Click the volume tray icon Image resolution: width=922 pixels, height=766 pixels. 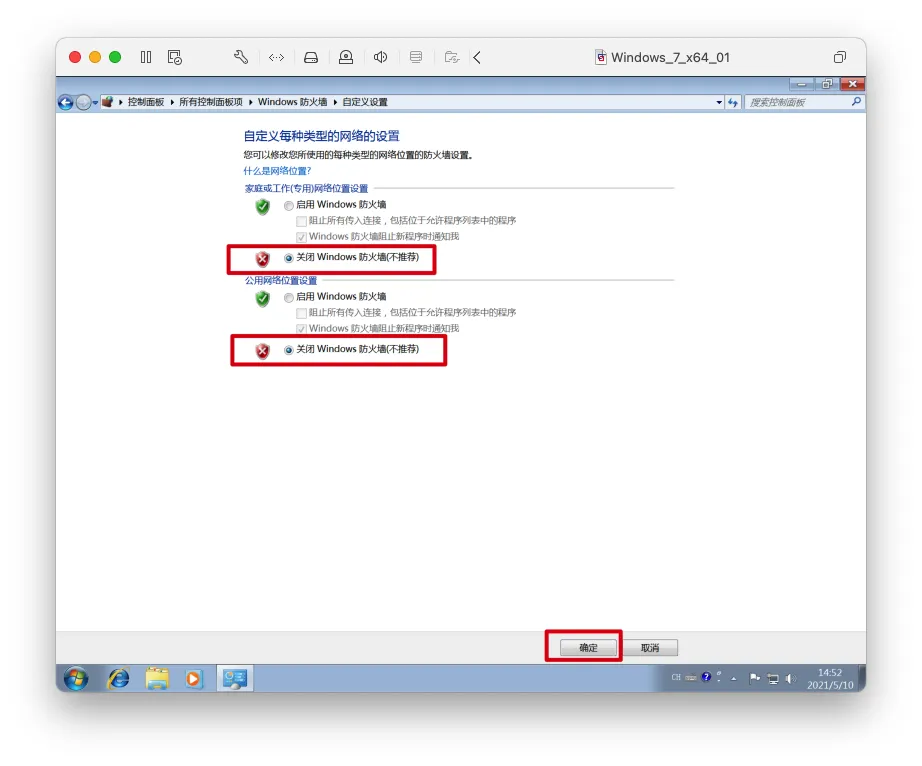[791, 679]
